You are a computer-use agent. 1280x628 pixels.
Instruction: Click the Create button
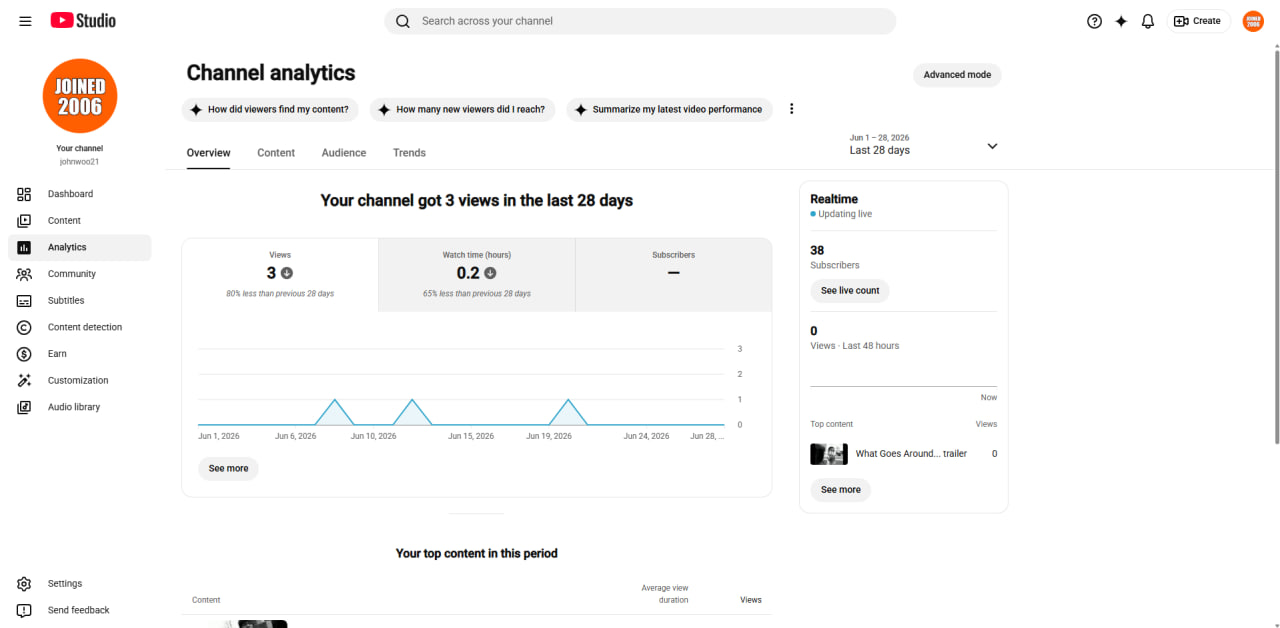(x=1198, y=21)
